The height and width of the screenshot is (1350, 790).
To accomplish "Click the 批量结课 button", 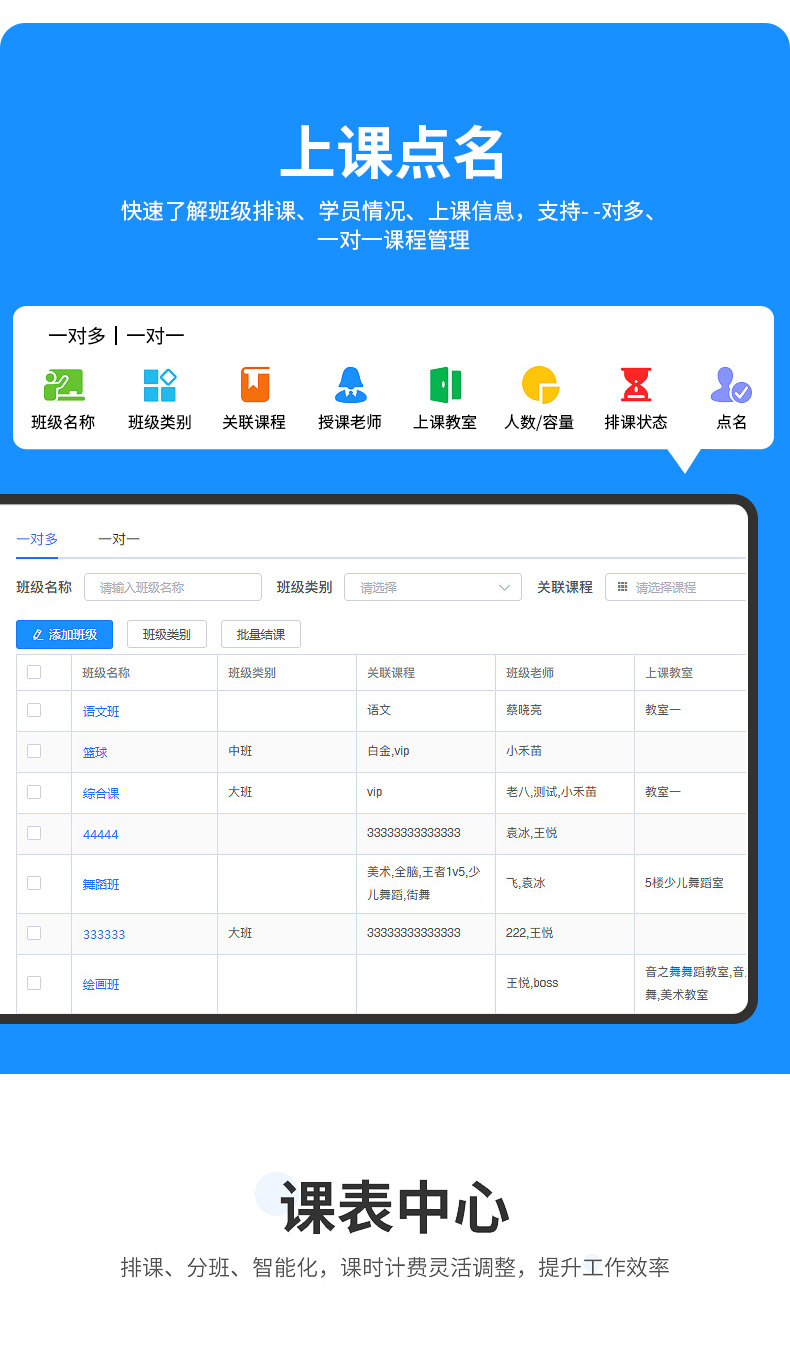I will [x=260, y=634].
